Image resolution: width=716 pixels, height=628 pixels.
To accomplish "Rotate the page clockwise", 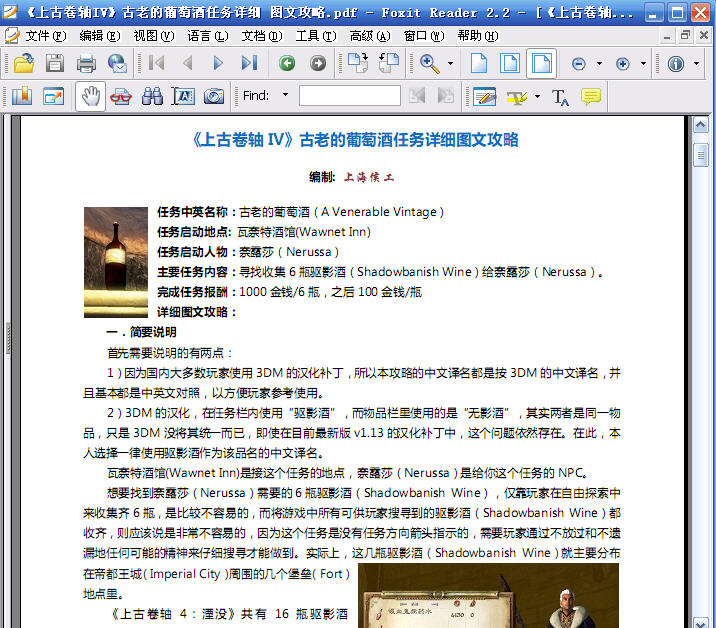I will click(x=358, y=63).
